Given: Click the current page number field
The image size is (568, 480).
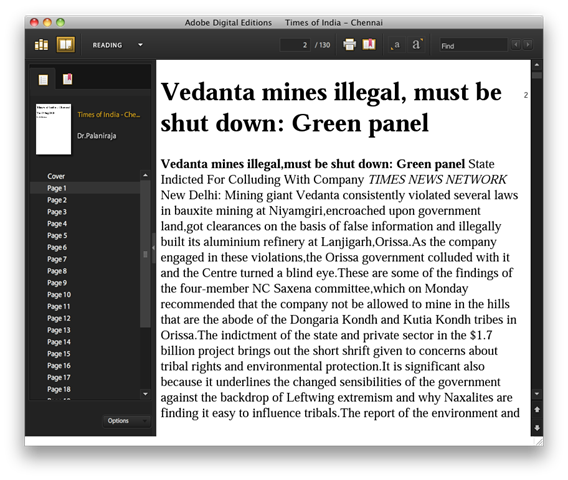Looking at the screenshot, I should click(x=295, y=45).
